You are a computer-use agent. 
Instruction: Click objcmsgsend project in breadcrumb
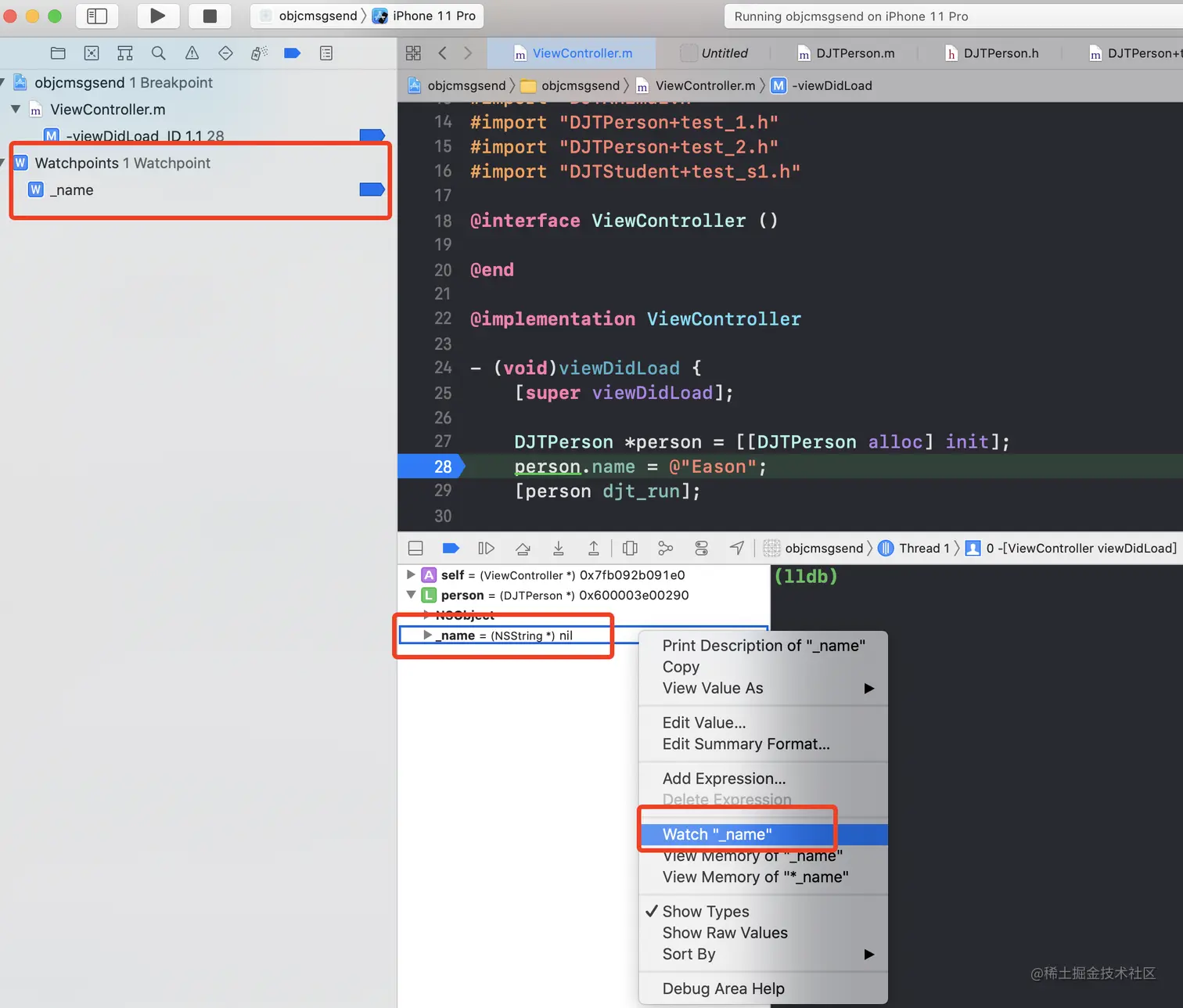coord(457,85)
